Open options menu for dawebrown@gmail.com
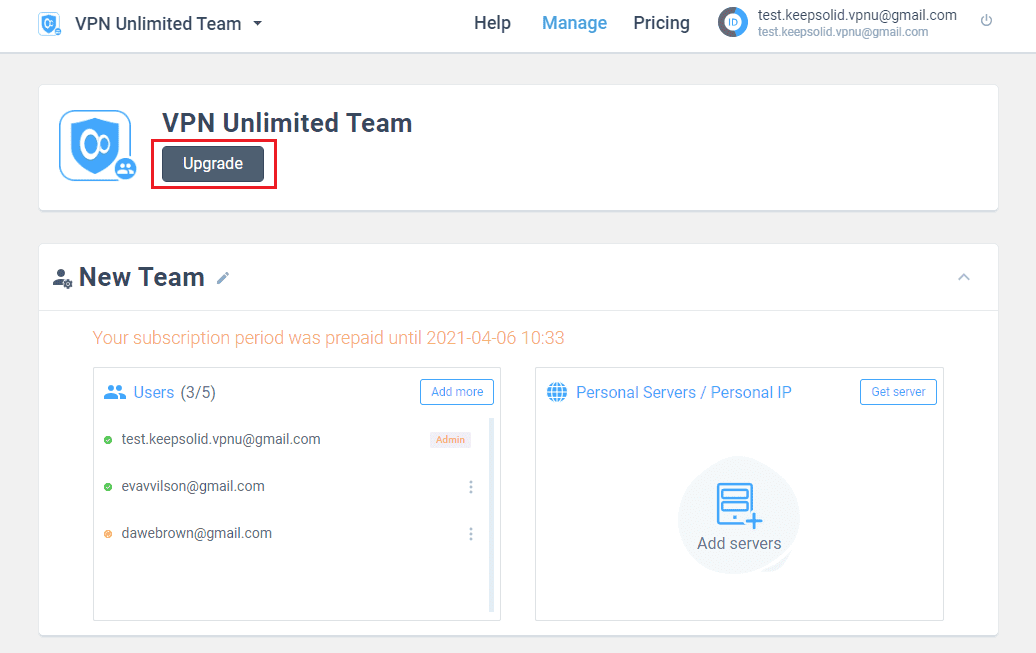This screenshot has width=1036, height=653. click(x=470, y=534)
